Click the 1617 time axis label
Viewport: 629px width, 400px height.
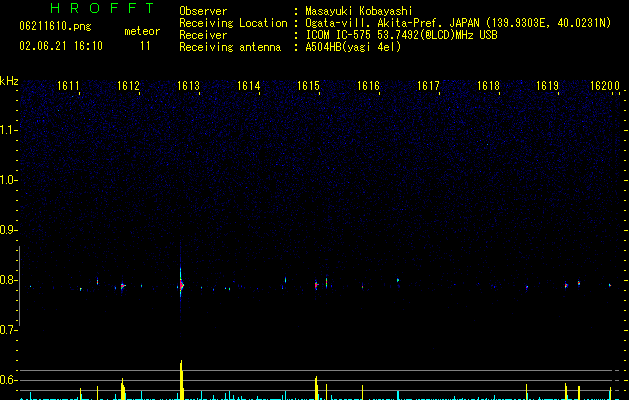pyautogui.click(x=428, y=86)
